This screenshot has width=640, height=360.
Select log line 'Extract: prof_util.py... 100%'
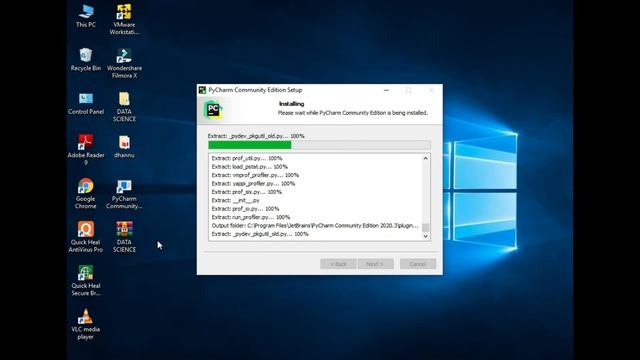247,158
